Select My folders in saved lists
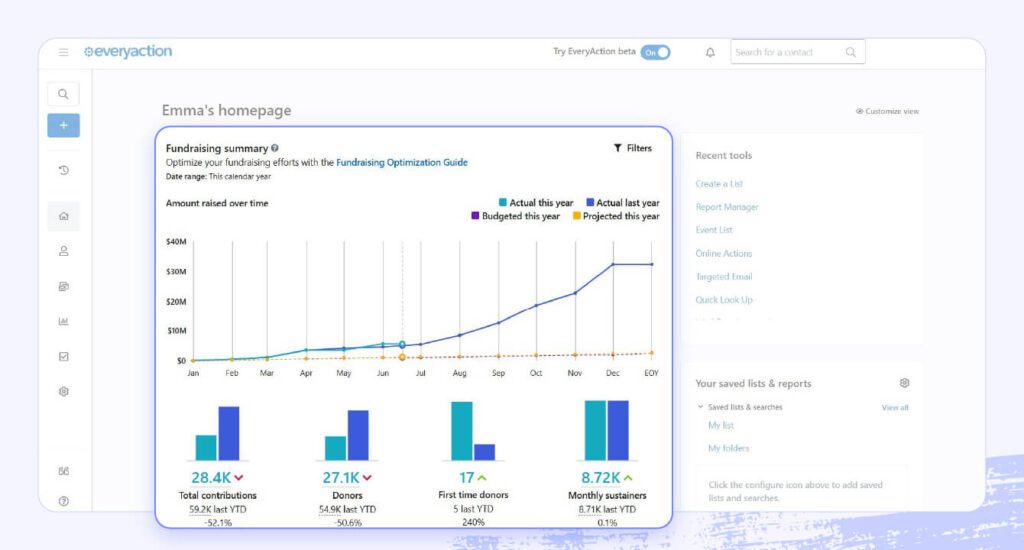Image resolution: width=1024 pixels, height=550 pixels. [x=728, y=448]
